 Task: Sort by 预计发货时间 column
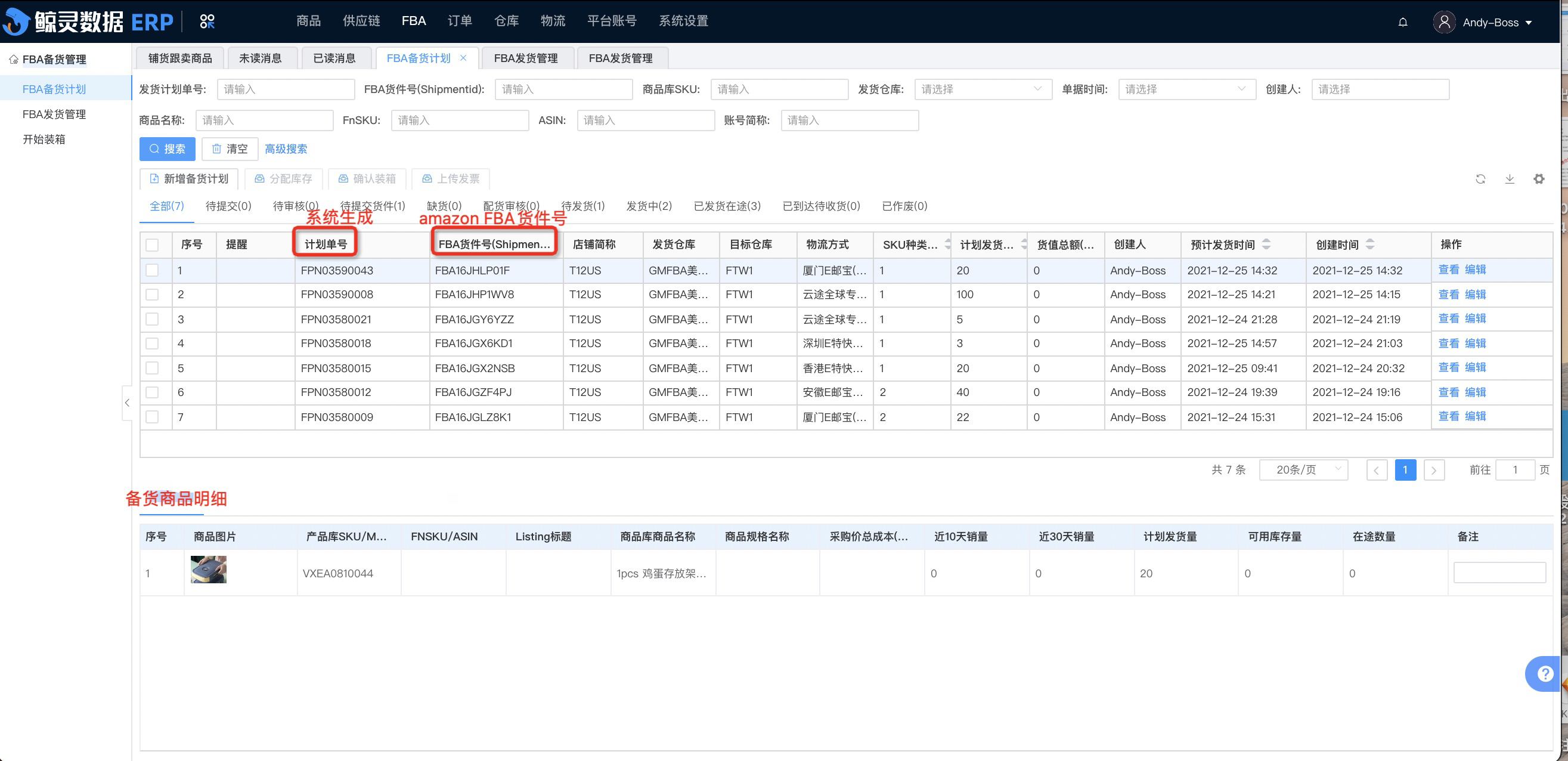click(1266, 244)
